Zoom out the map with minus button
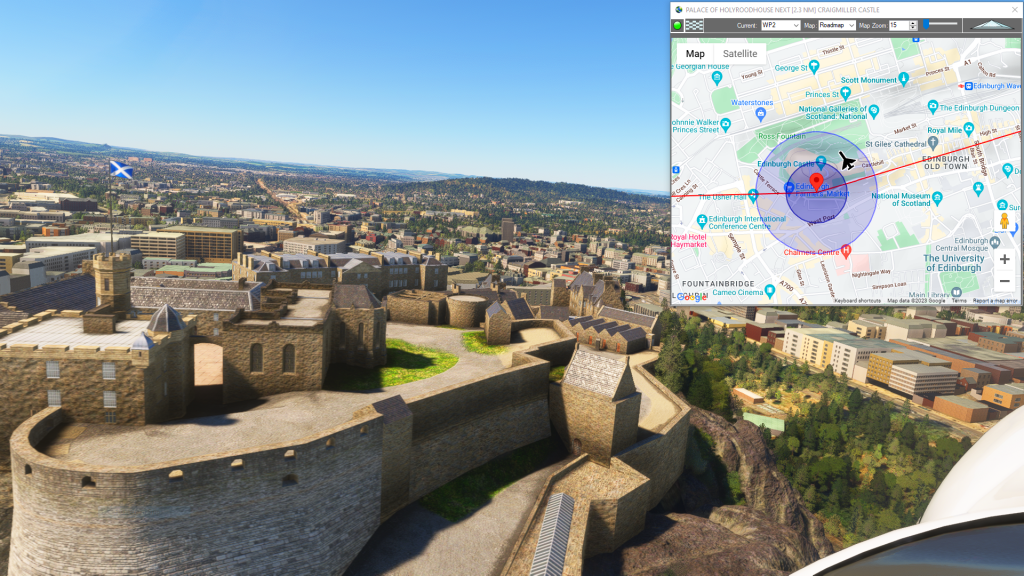This screenshot has height=576, width=1024. (1004, 281)
